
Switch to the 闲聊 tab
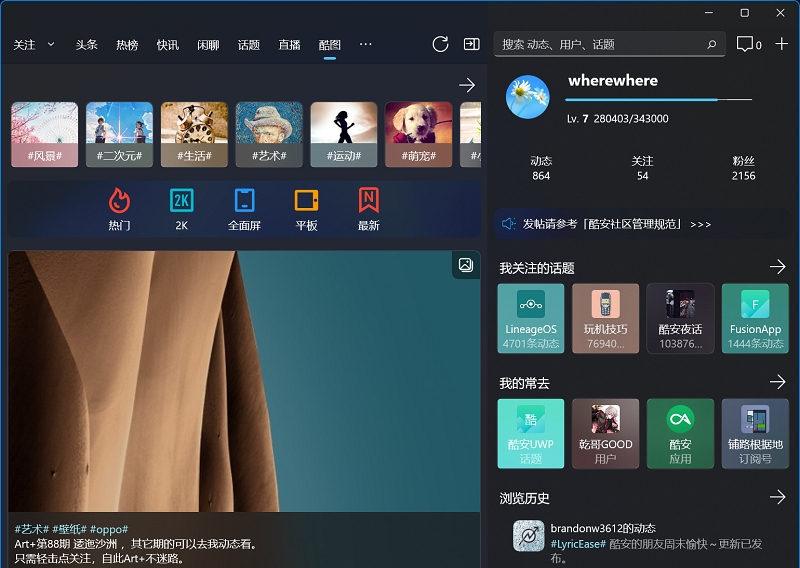pyautogui.click(x=208, y=45)
